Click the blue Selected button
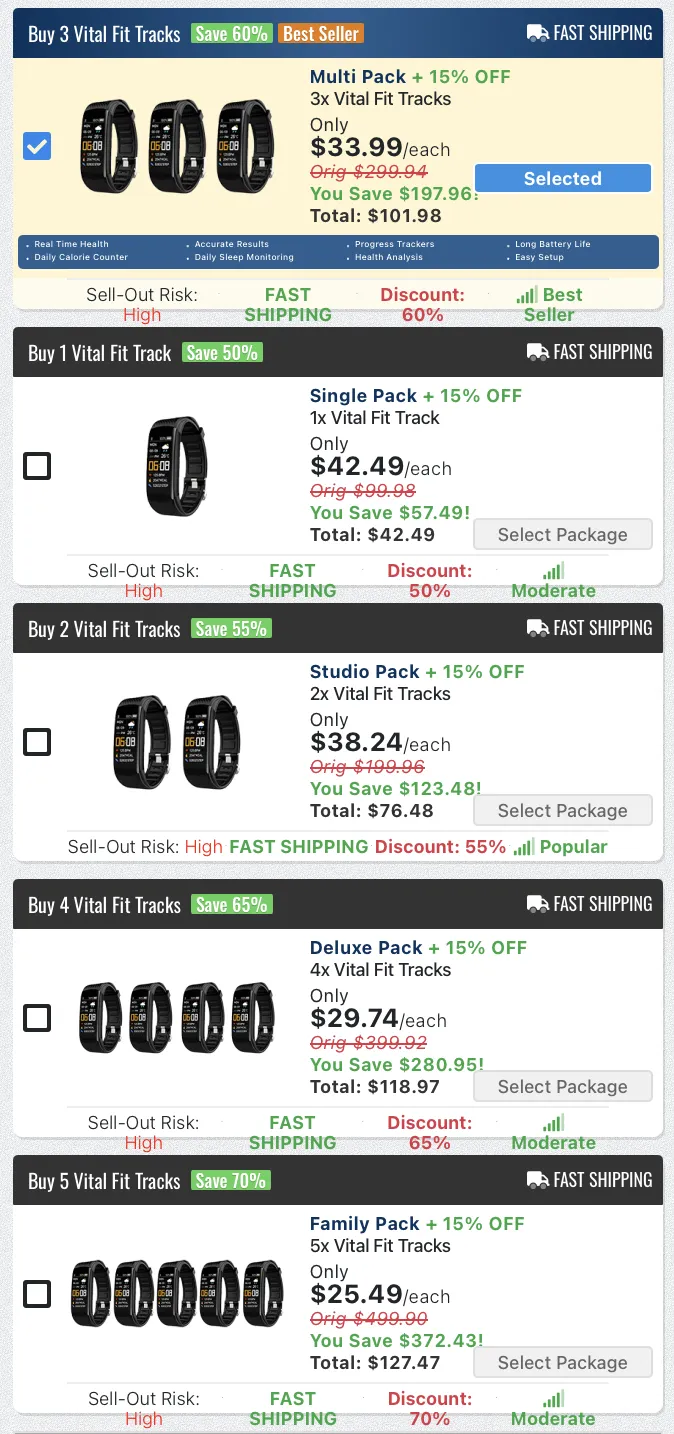This screenshot has width=674, height=1434. coord(562,179)
